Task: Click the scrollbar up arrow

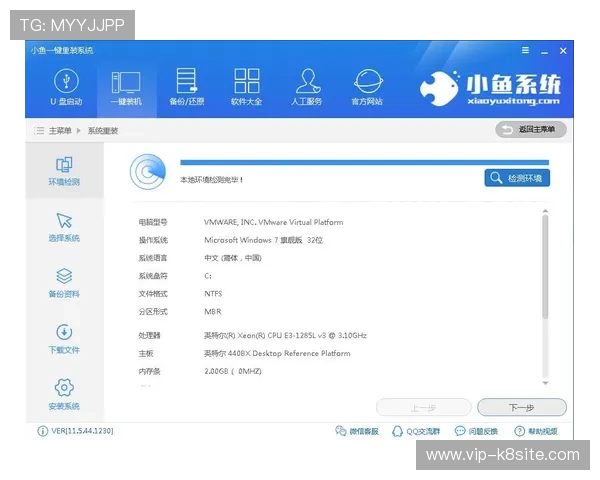Action: pos(545,211)
